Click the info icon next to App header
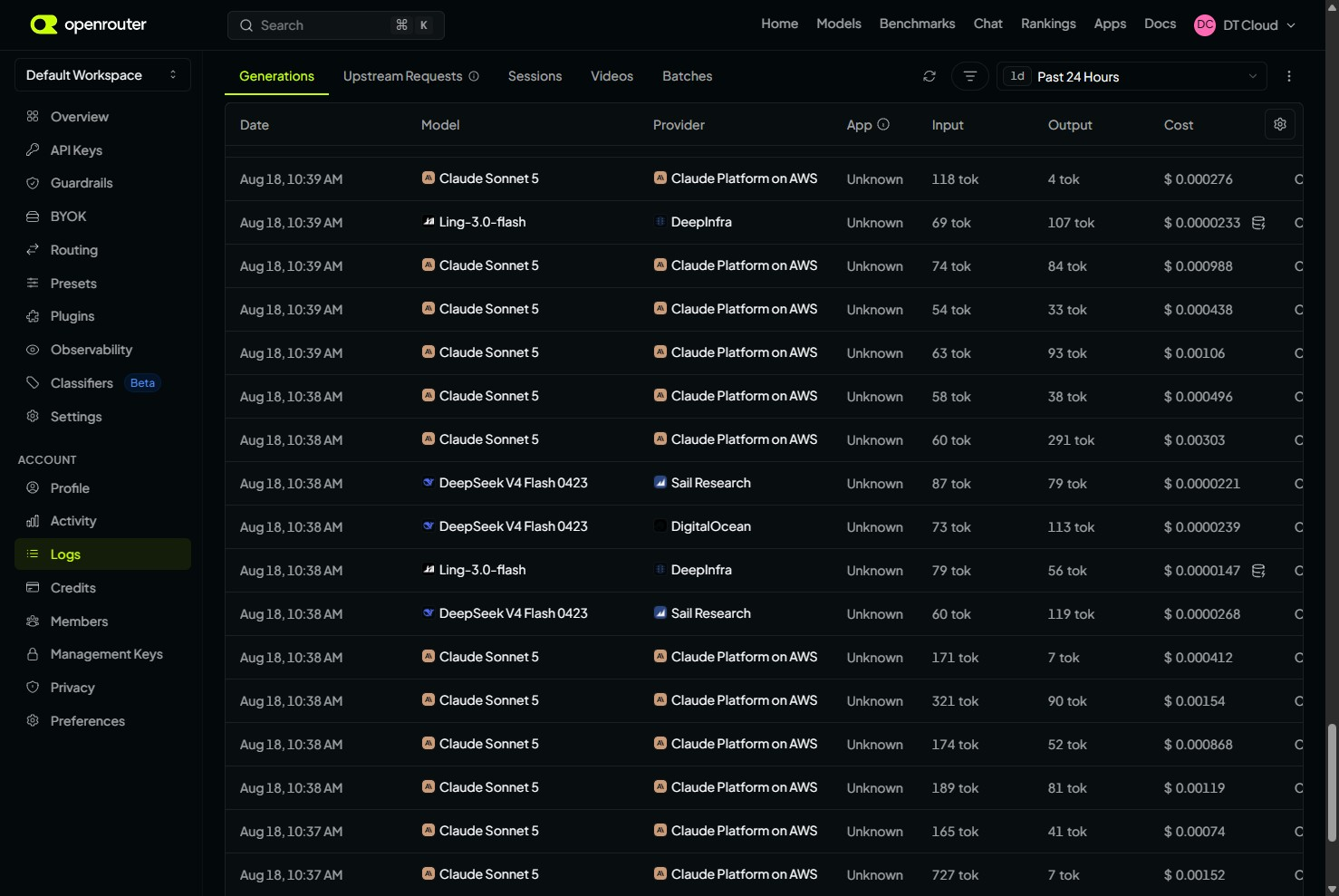 883,124
